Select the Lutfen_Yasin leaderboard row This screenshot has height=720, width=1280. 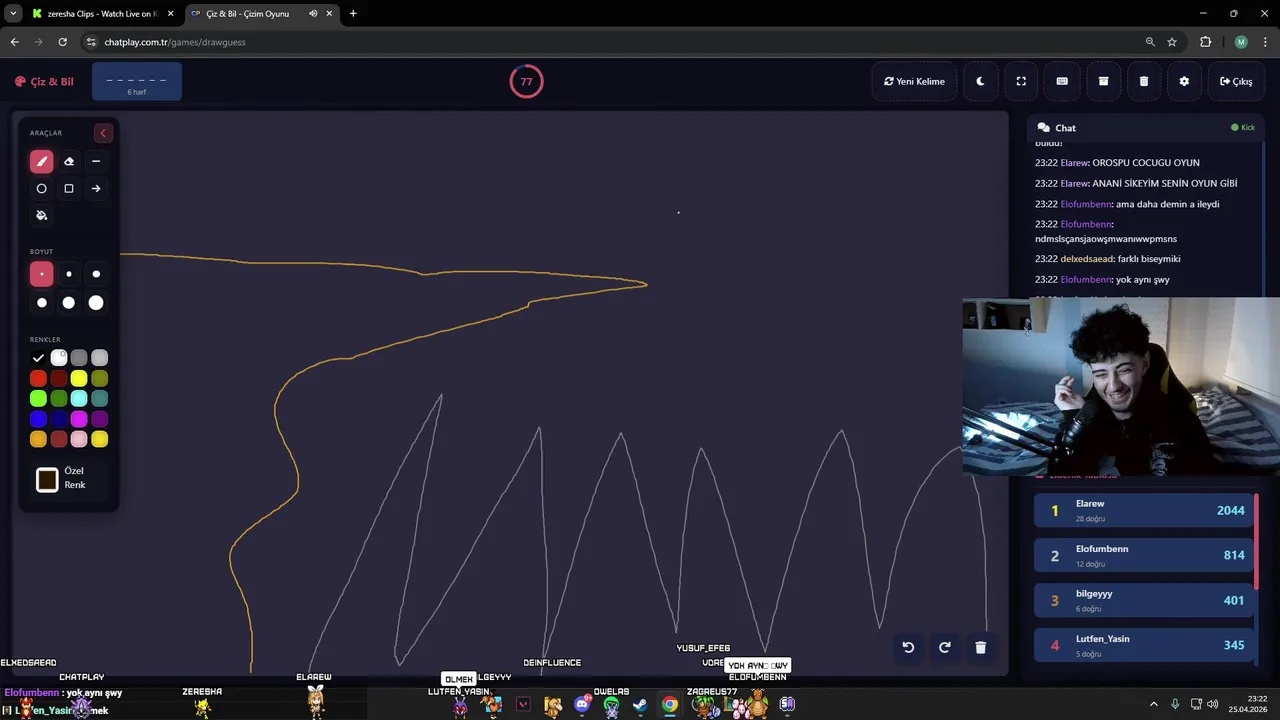(1144, 645)
